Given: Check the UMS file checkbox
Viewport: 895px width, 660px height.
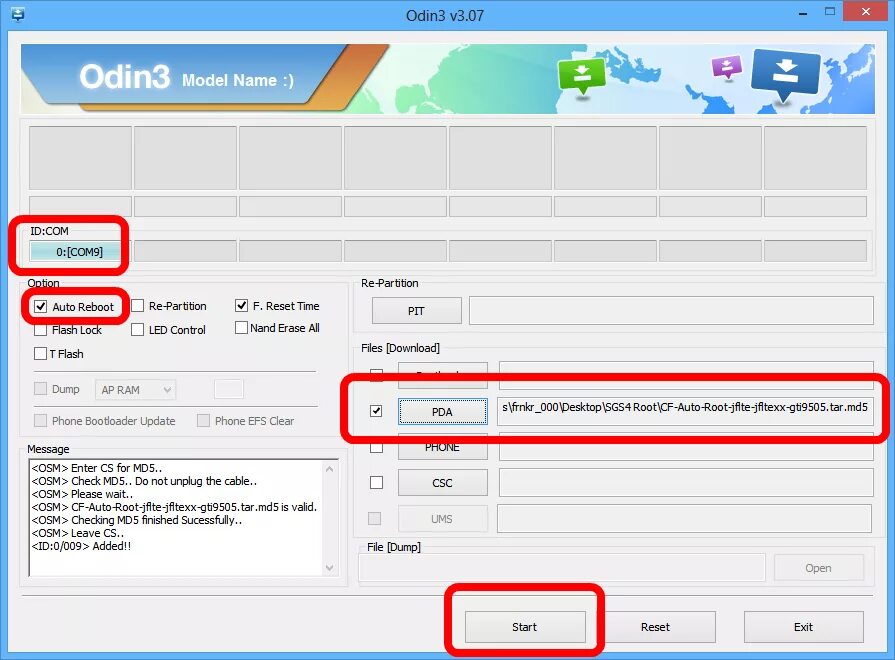Looking at the screenshot, I should pos(374,518).
